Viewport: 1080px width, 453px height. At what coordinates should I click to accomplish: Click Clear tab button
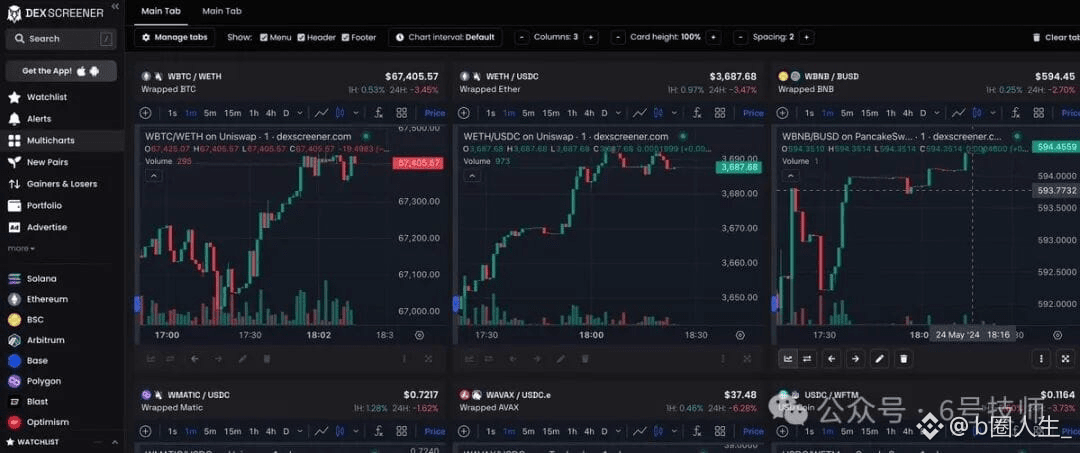tap(1055, 37)
